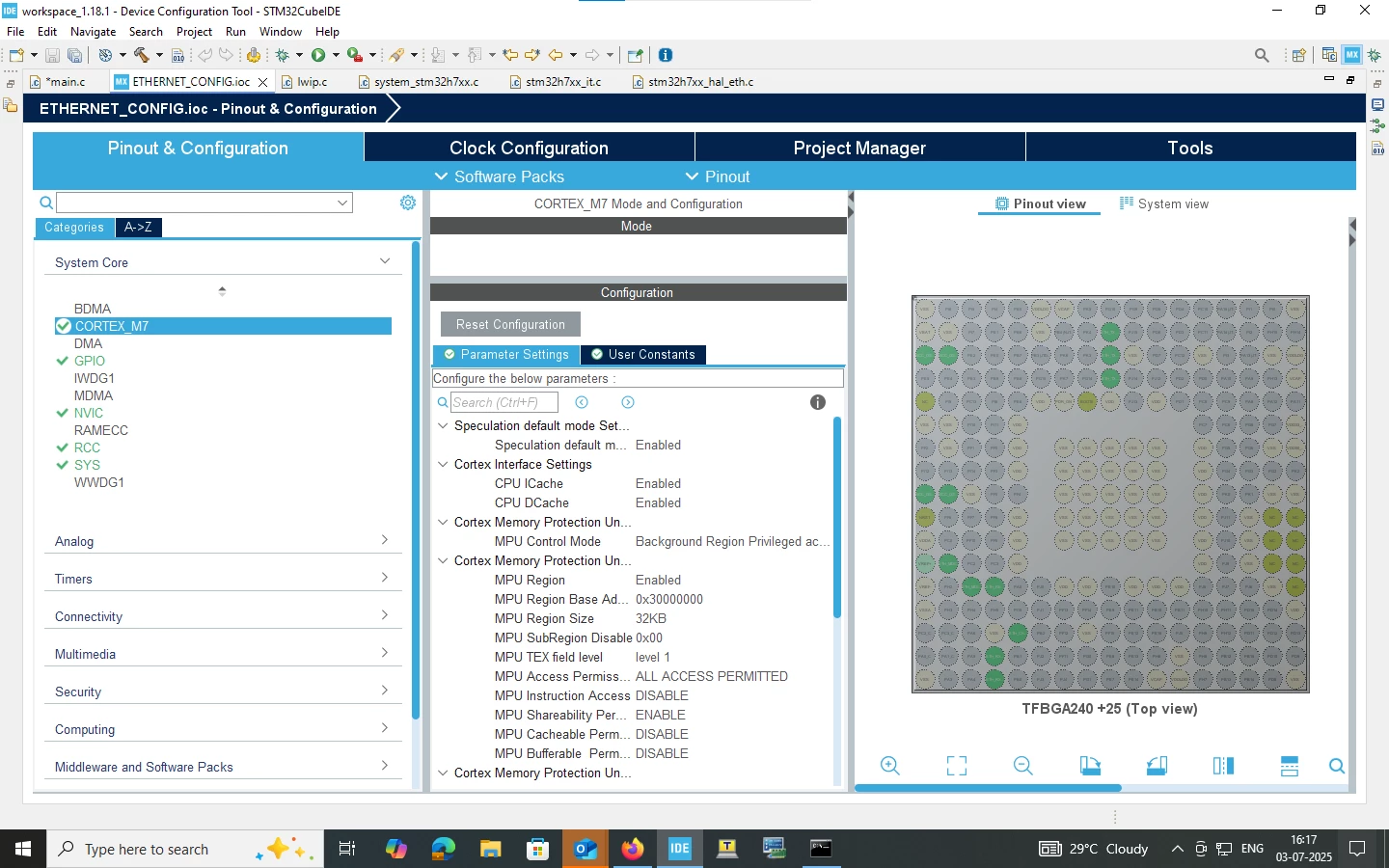Open the Pinout dropdown menu

[x=717, y=176]
